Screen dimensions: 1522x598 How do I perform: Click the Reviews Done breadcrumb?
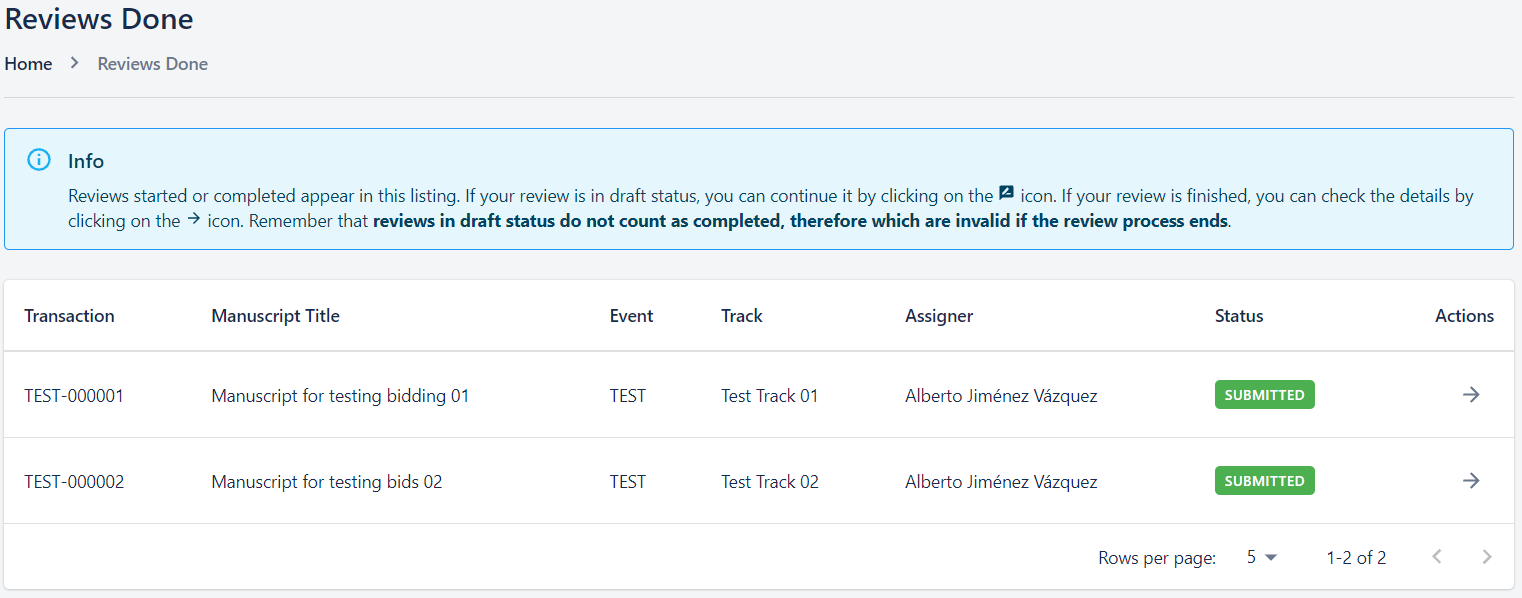[153, 64]
